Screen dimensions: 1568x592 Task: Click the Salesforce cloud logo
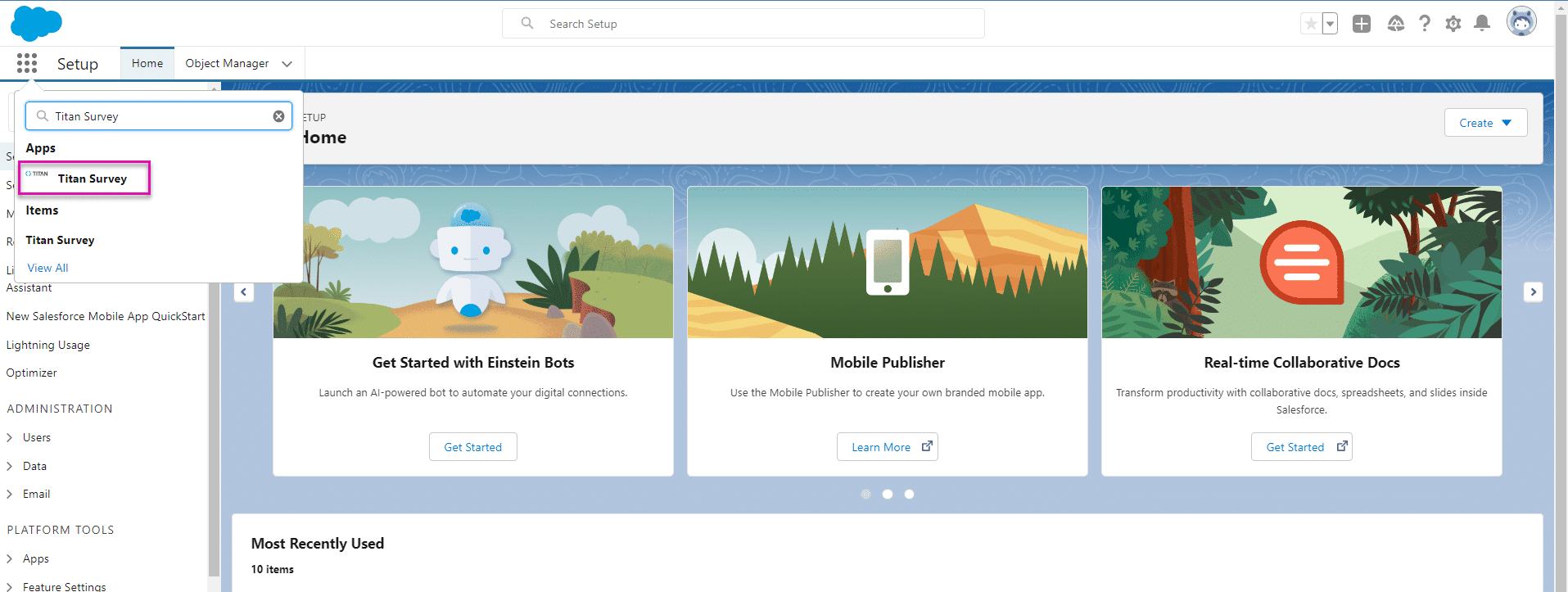coord(36,23)
